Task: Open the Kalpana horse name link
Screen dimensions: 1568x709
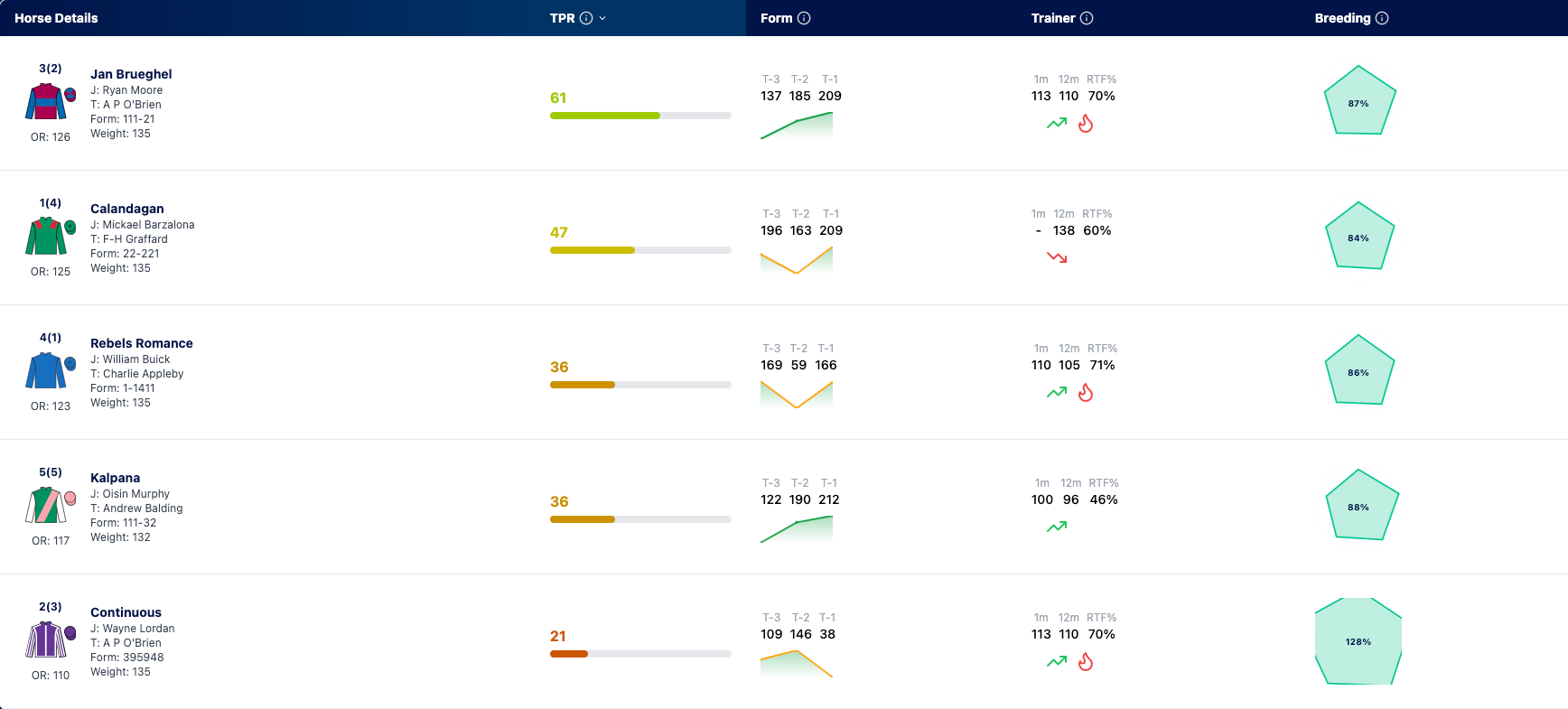Action: (x=115, y=478)
